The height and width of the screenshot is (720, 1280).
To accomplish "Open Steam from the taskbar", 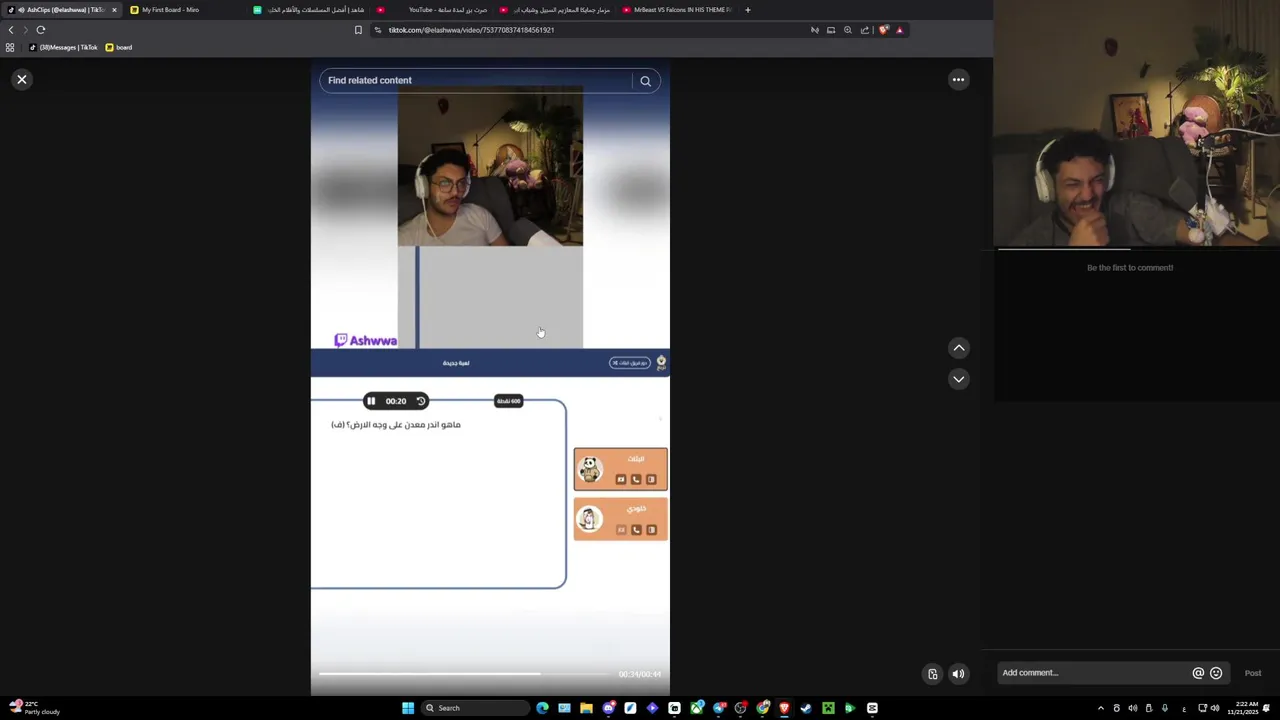I will [x=806, y=708].
